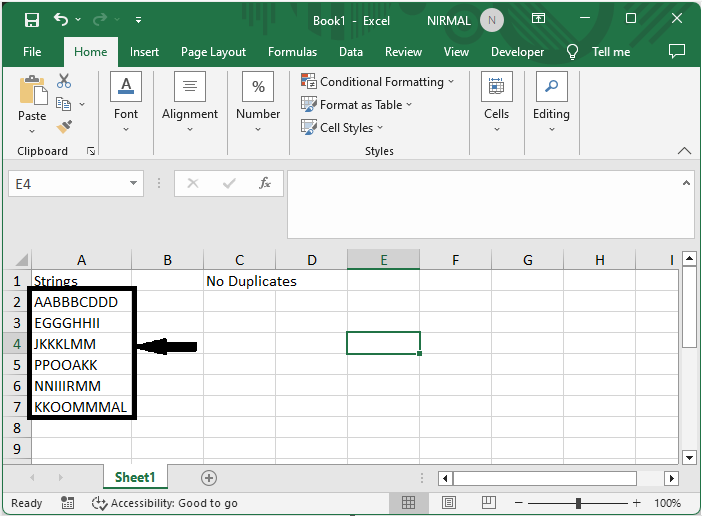Collapse the ribbon with the chevron
The height and width of the screenshot is (516, 702).
(x=684, y=150)
